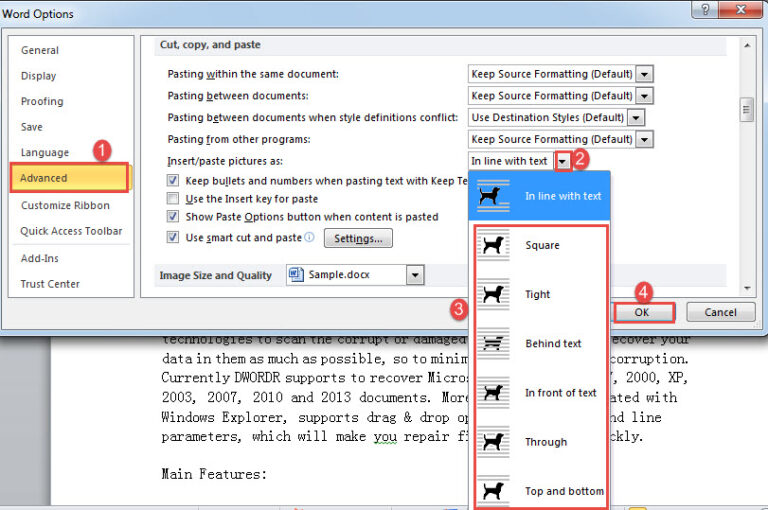Dismiss dialog with Cancel button
Viewport: 768px width, 510px height.
click(x=720, y=312)
